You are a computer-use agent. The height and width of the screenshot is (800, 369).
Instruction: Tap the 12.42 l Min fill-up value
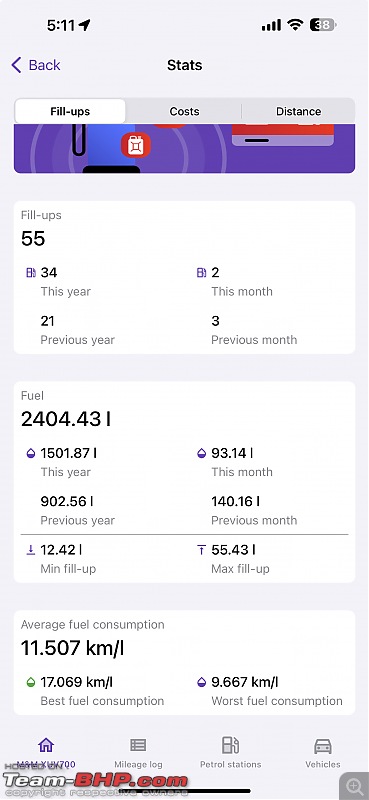[61, 550]
